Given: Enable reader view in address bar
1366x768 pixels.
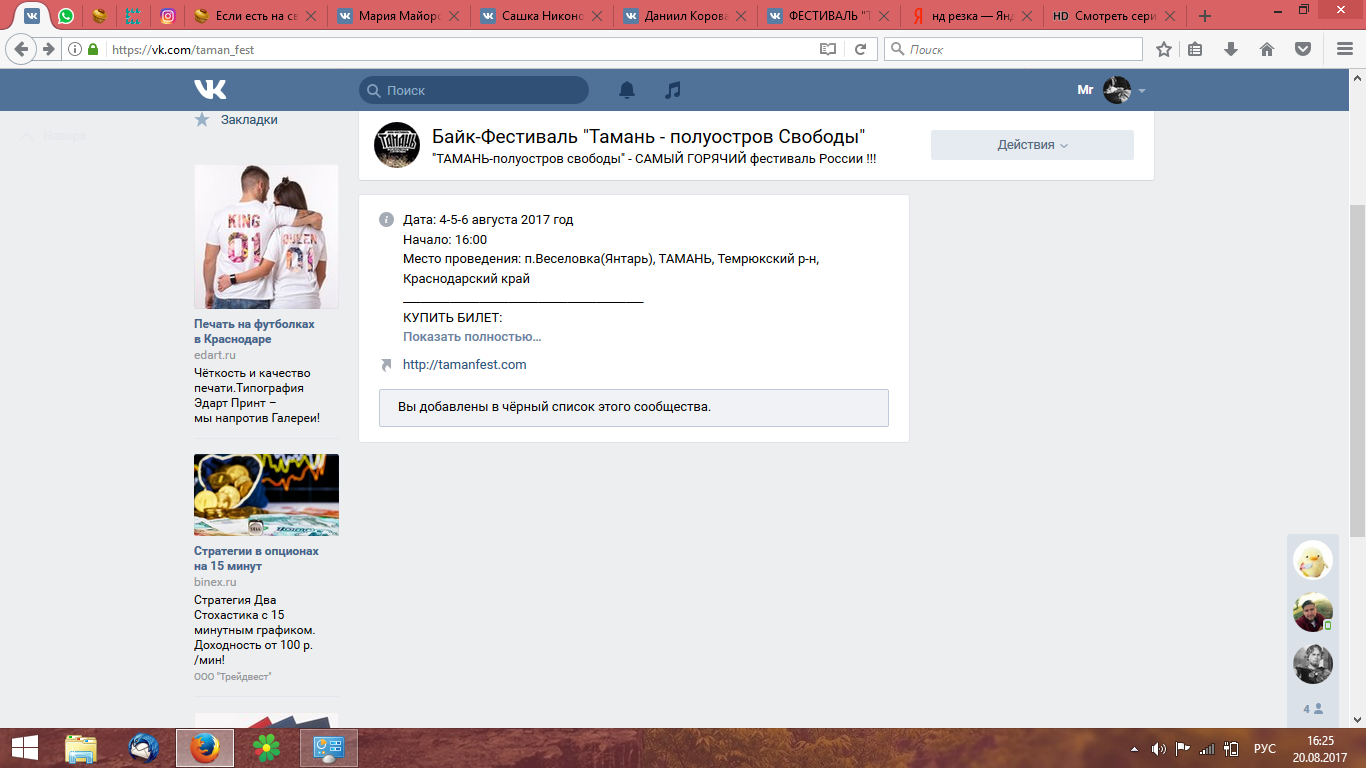Looking at the screenshot, I should 827,49.
